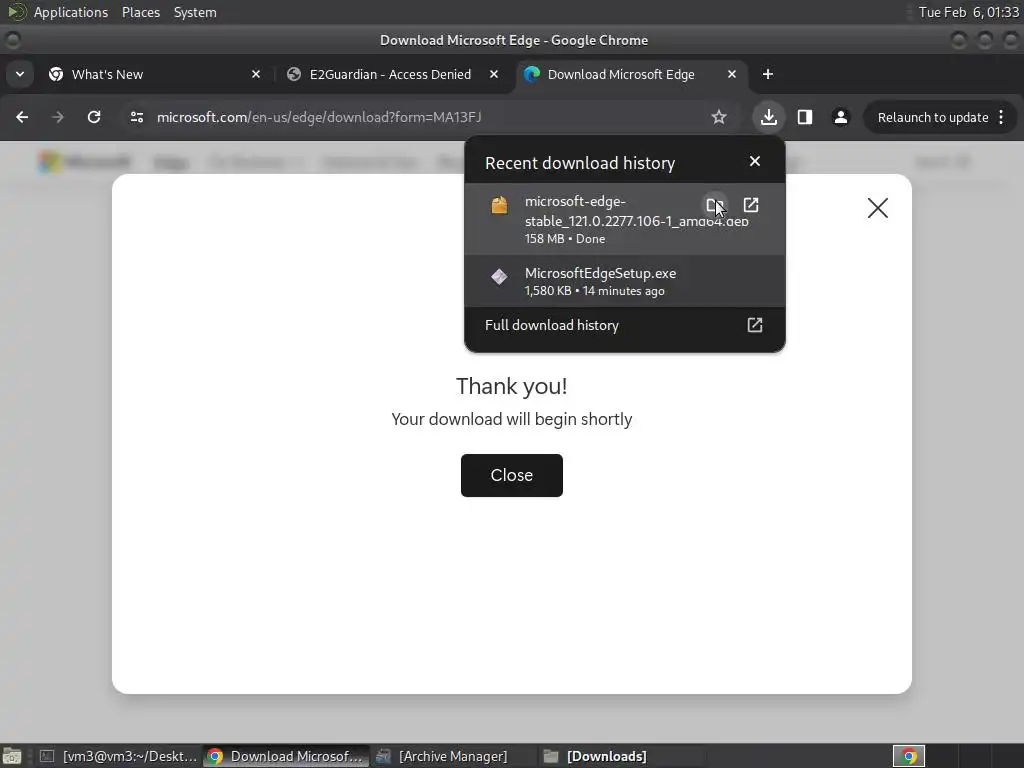Close the What's New tab

click(256, 74)
